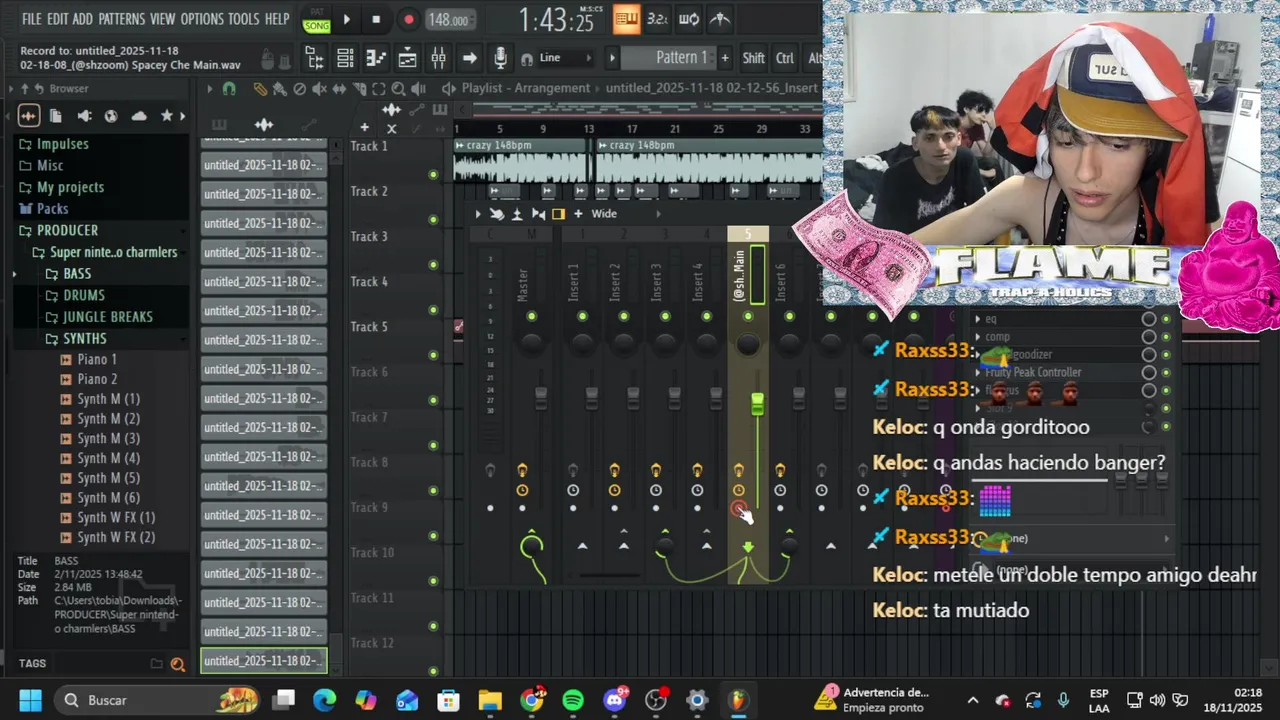Open browser starred favorites icon
Viewport: 1280px width, 720px height.
coord(166,116)
